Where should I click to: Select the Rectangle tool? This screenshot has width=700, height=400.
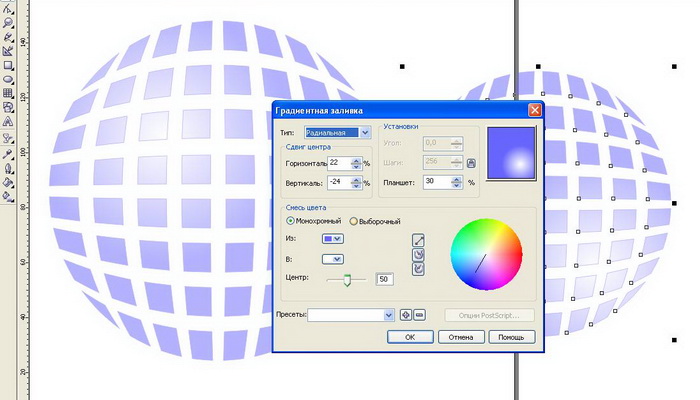click(8, 65)
